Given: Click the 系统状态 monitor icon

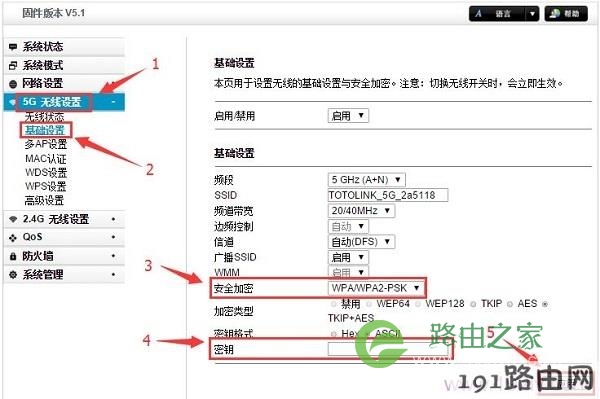Looking at the screenshot, I should pos(13,47).
